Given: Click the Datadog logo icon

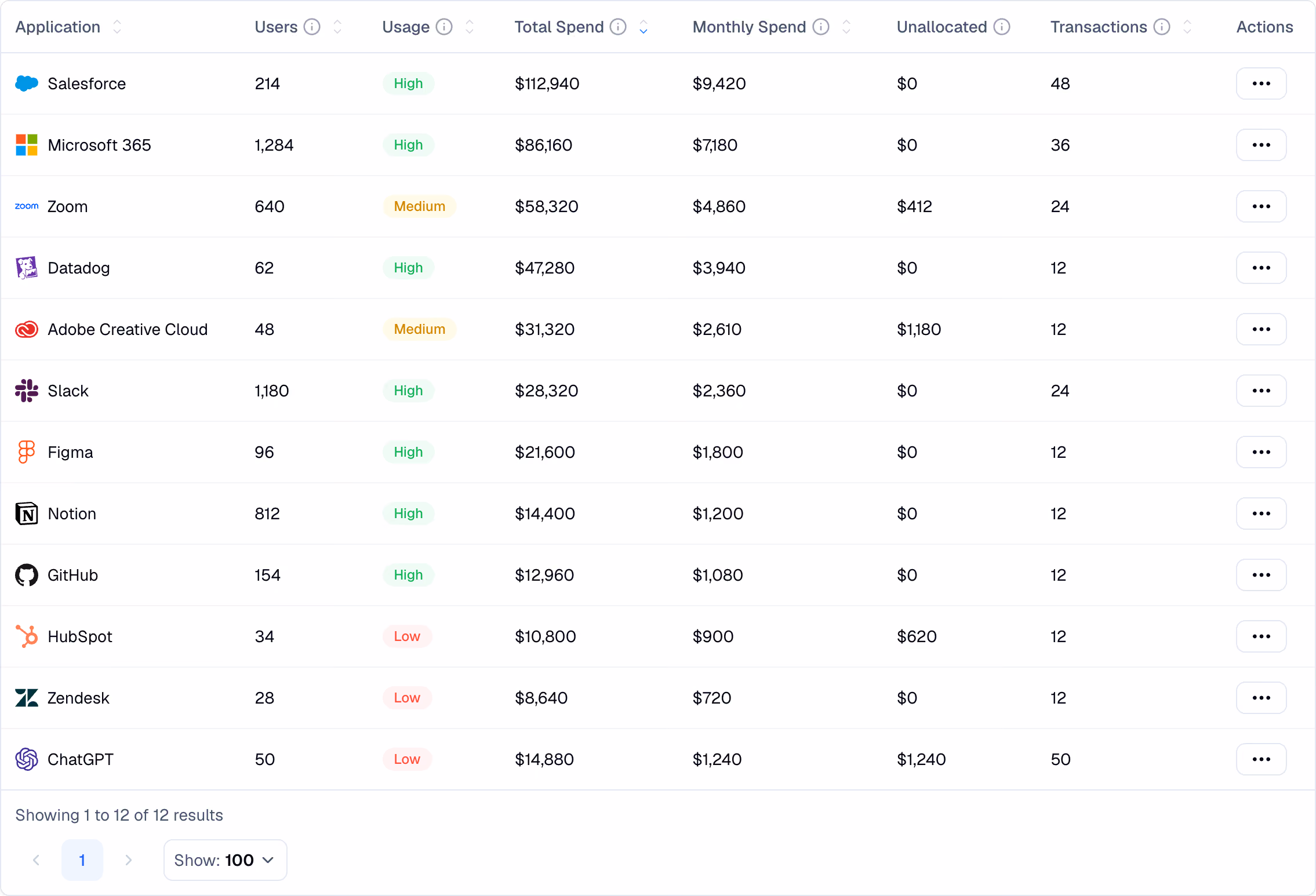Looking at the screenshot, I should pyautogui.click(x=27, y=268).
